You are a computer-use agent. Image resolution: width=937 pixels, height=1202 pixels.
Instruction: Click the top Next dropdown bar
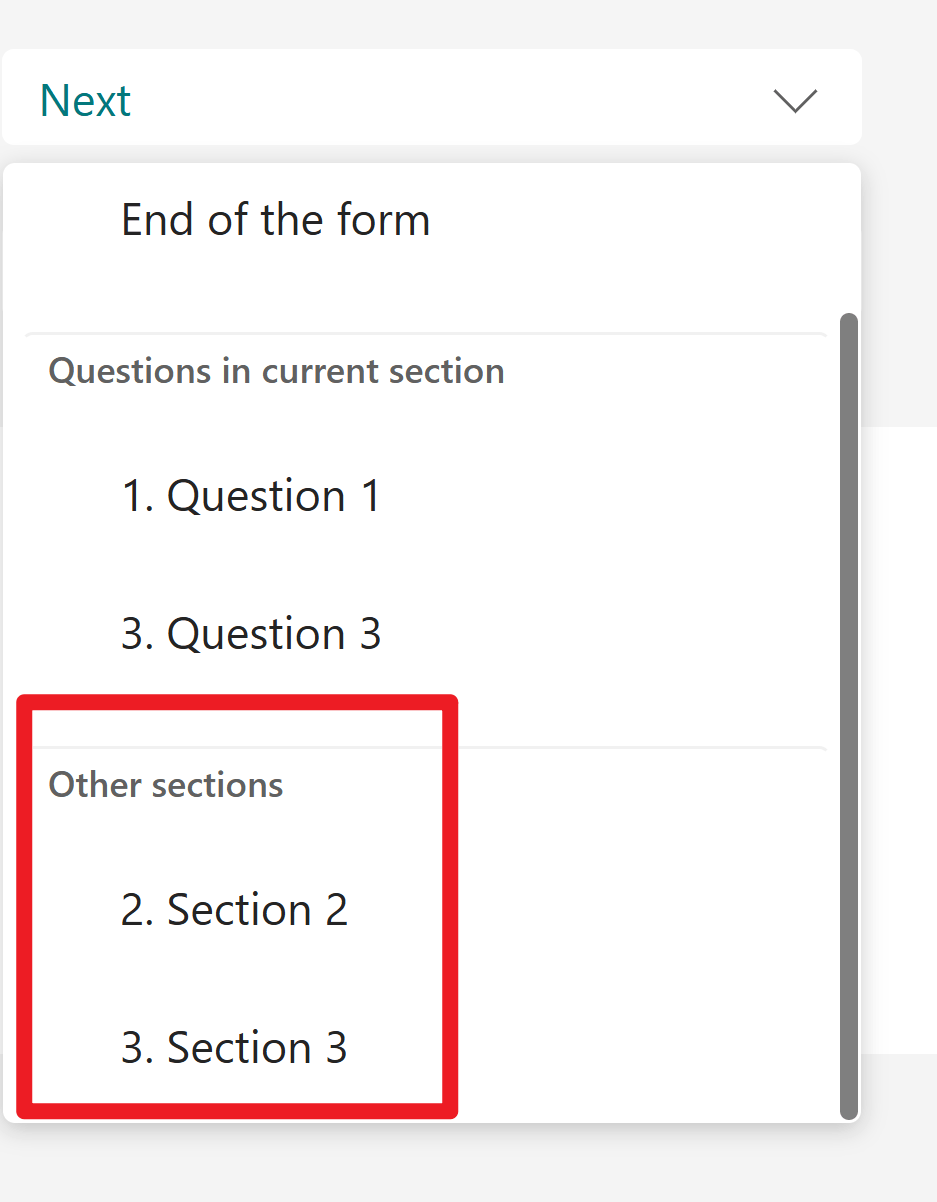(430, 97)
